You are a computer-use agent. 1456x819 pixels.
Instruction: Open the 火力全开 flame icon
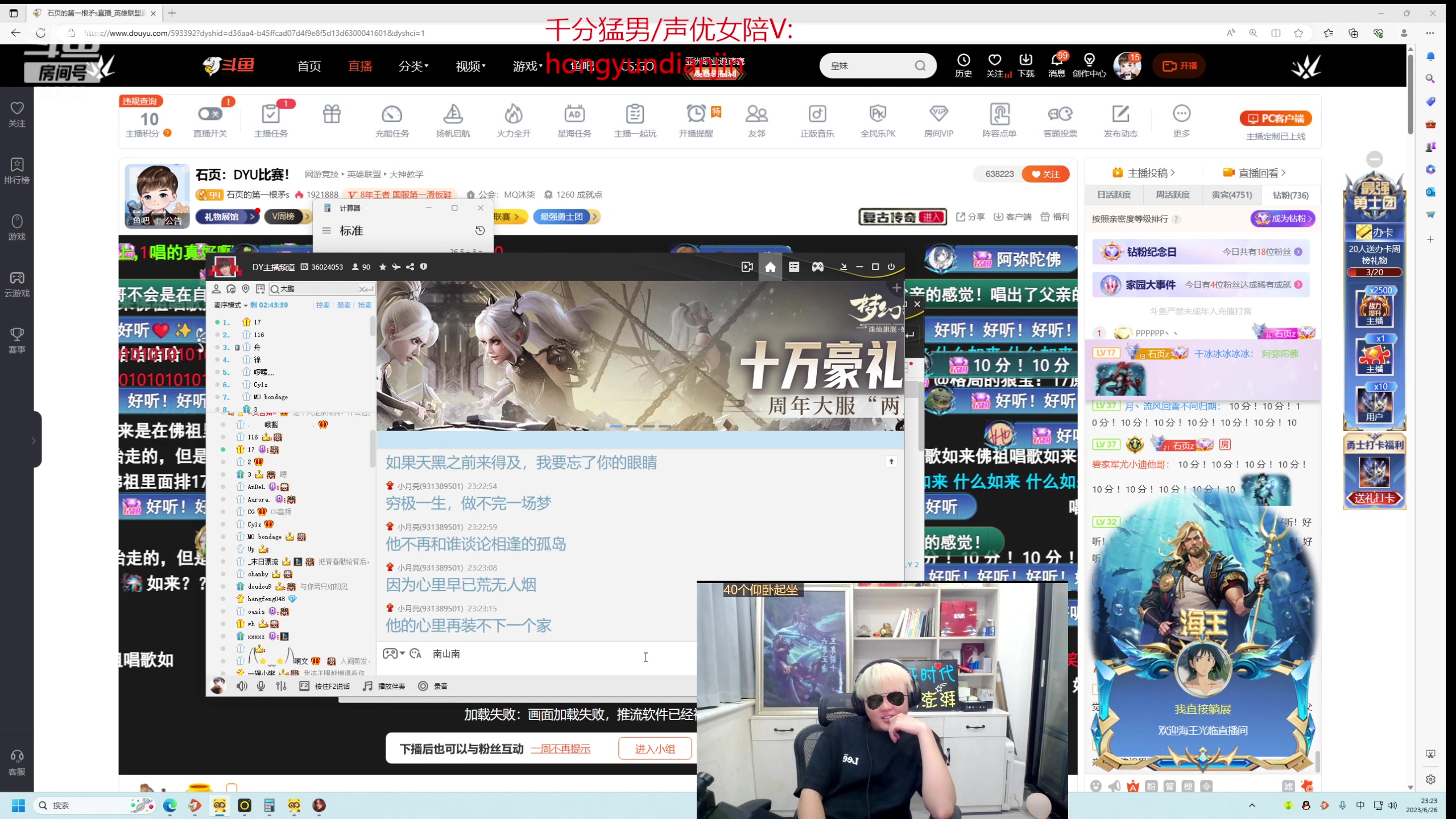point(514,114)
